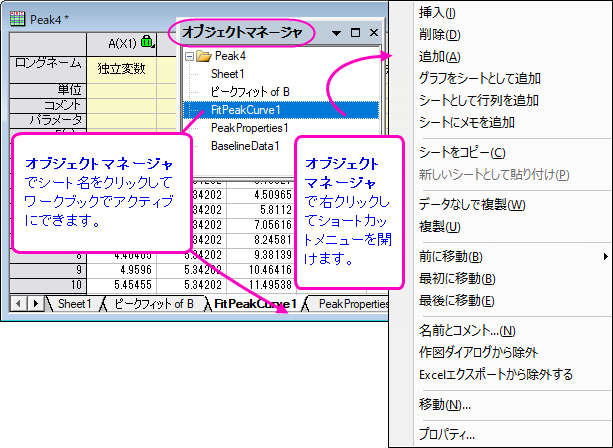Click the green lock icon on column A(X1)

pyautogui.click(x=147, y=41)
